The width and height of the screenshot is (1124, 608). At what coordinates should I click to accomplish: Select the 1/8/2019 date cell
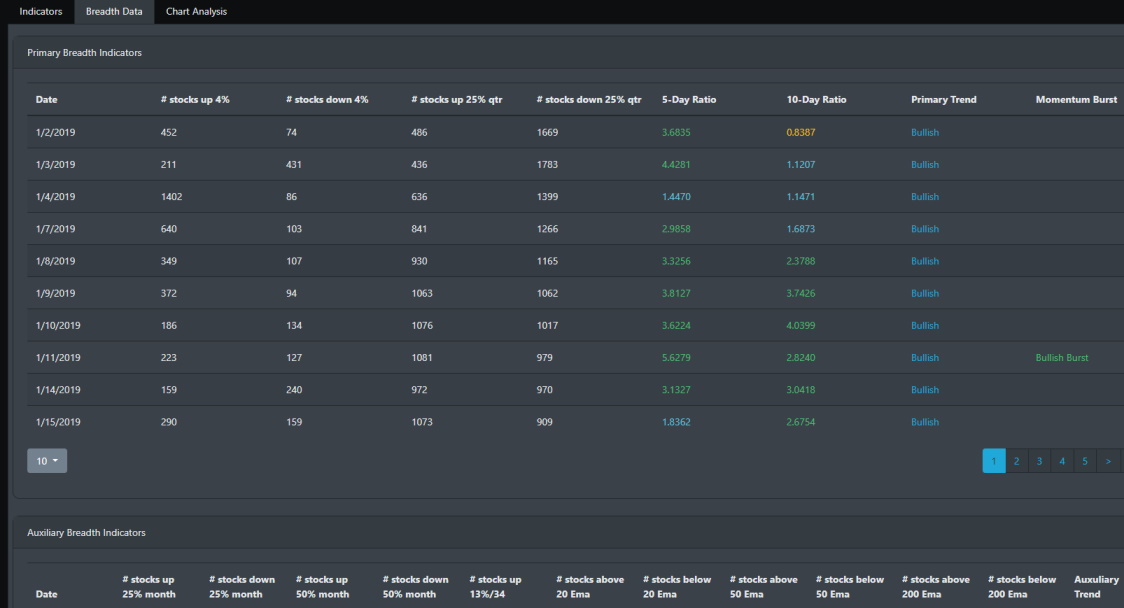pos(55,262)
